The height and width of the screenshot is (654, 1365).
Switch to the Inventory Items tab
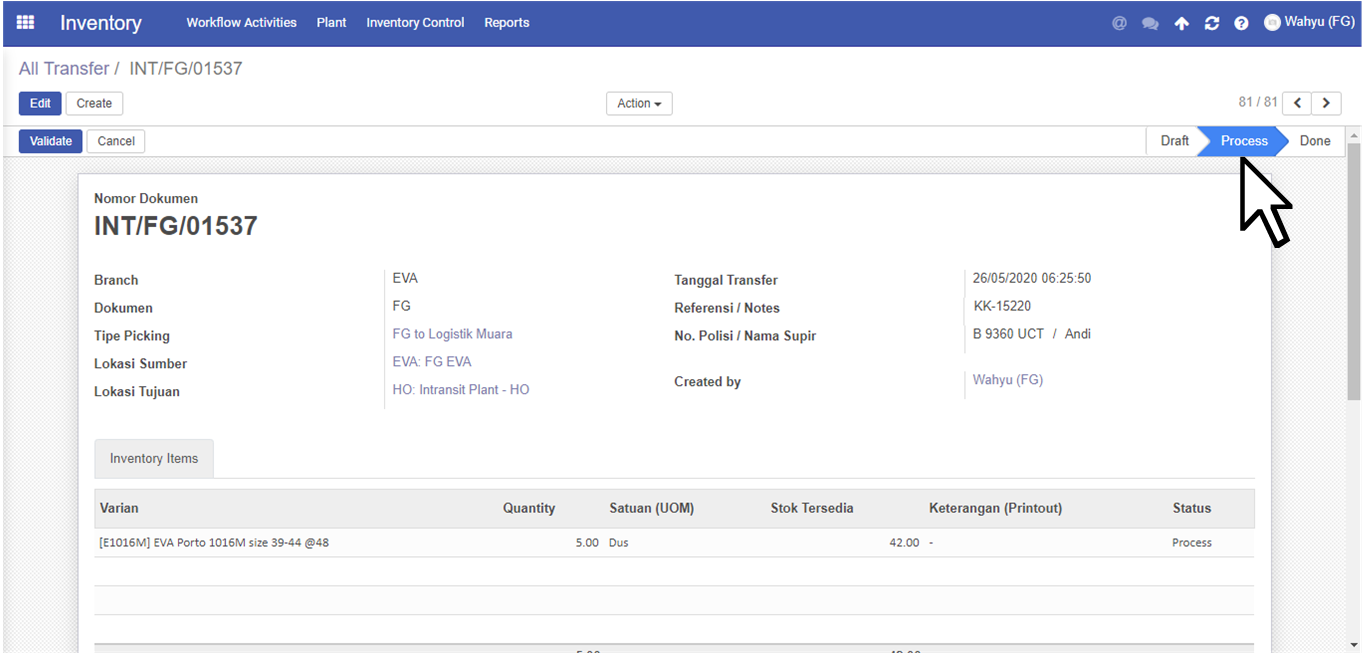tap(154, 458)
